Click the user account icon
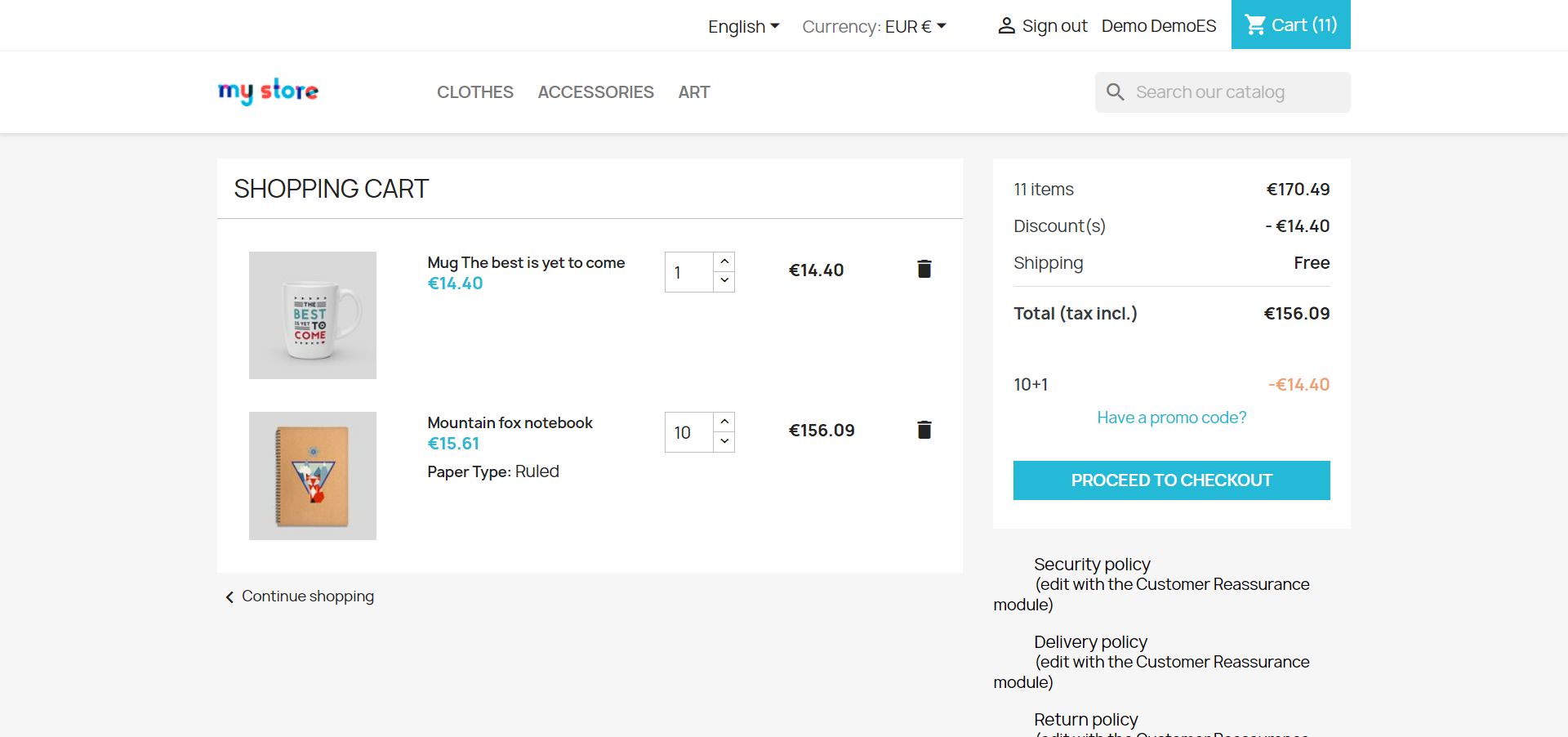 click(1006, 26)
